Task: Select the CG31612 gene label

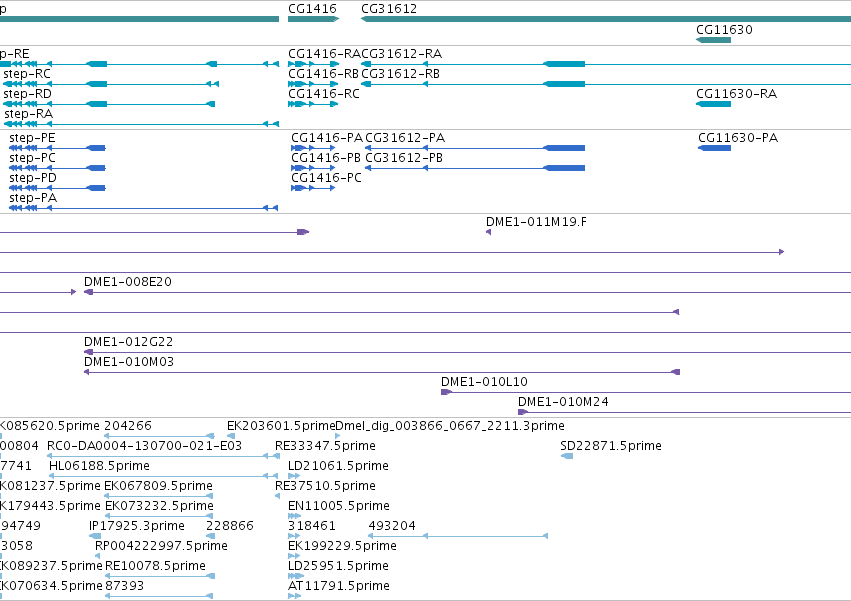Action: click(389, 9)
